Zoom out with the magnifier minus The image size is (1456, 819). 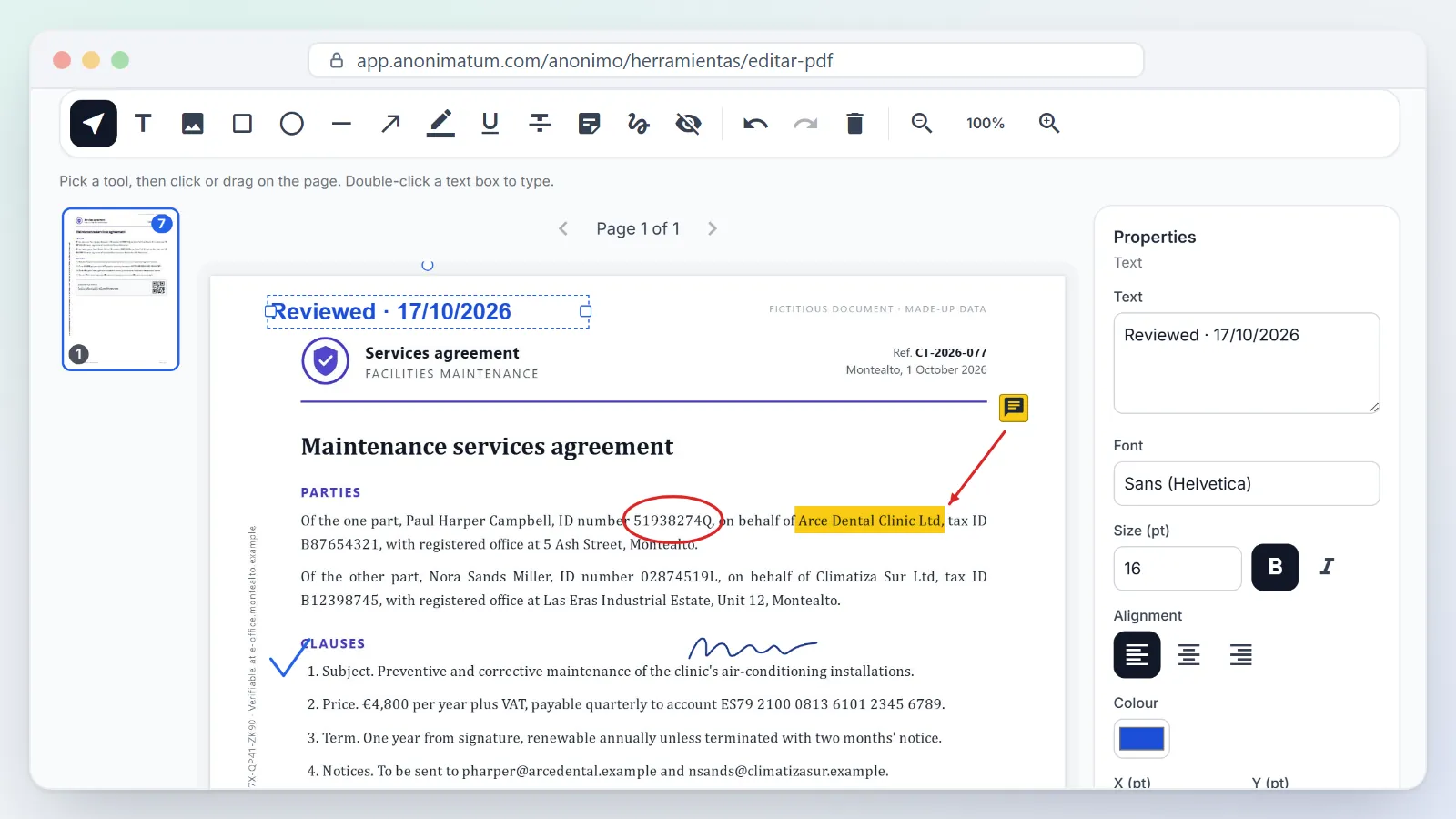[x=922, y=124]
